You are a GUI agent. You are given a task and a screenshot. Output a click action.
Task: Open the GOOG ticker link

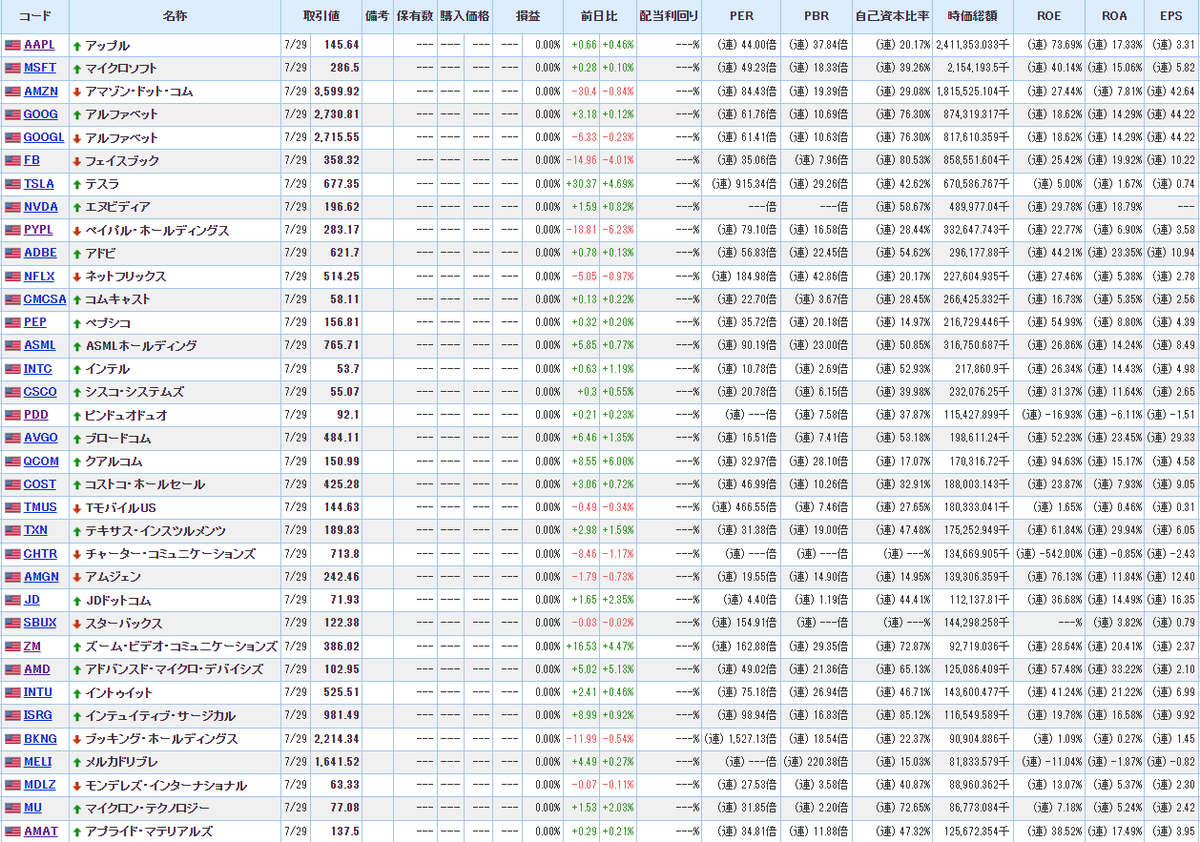pos(41,114)
